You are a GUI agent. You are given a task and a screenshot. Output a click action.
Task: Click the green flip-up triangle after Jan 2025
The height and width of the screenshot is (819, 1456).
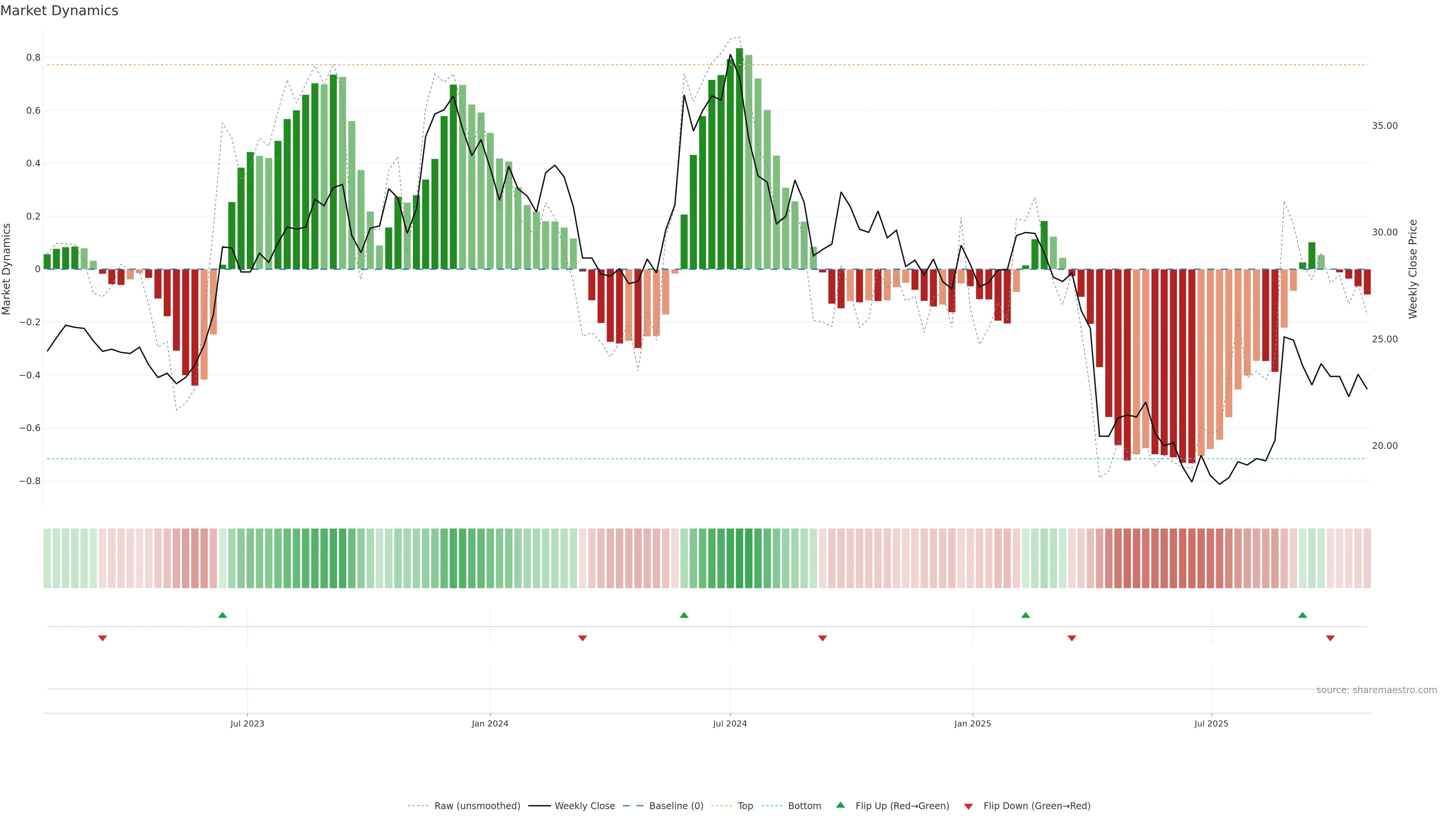pos(1025,615)
